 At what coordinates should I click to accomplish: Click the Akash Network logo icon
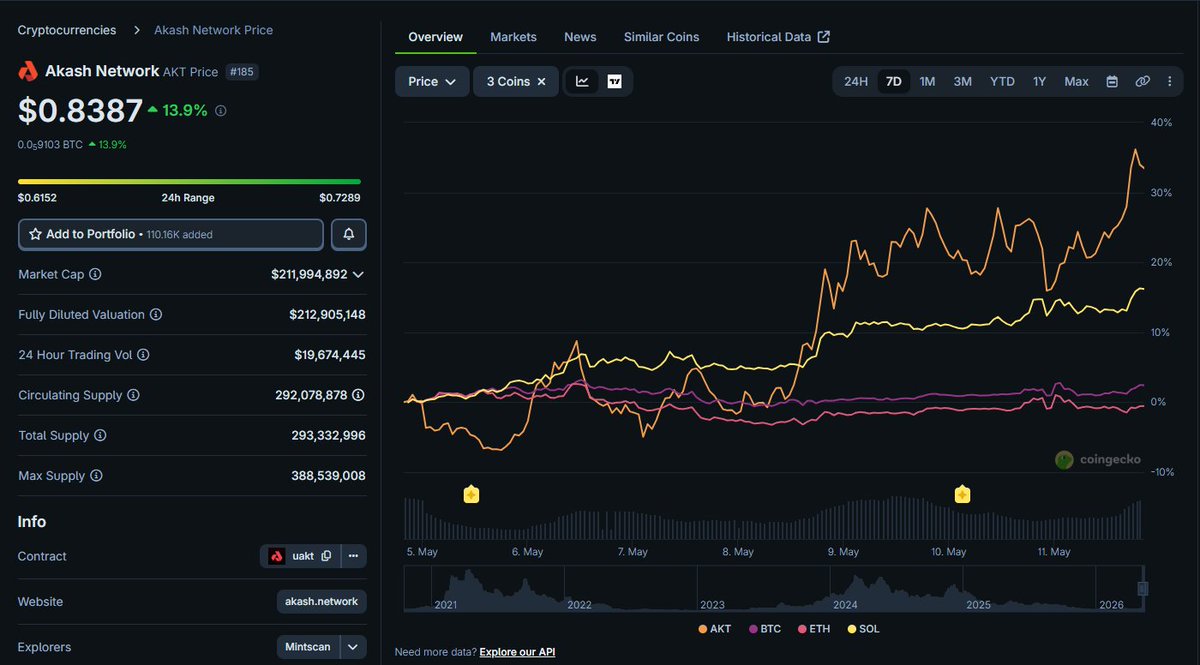[x=28, y=71]
